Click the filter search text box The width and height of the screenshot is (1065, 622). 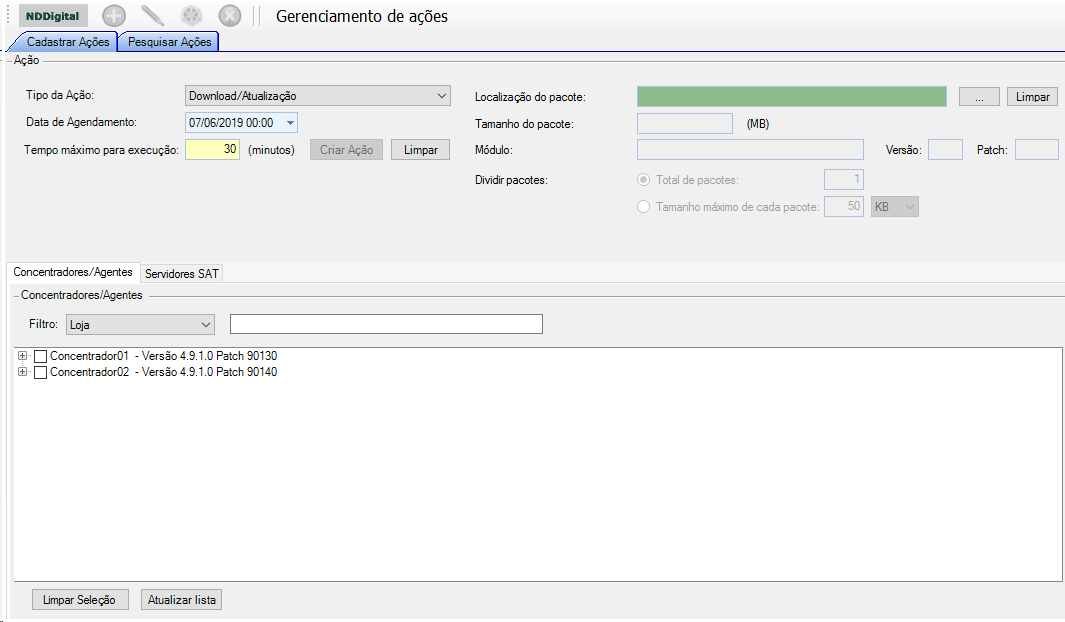[x=386, y=324]
